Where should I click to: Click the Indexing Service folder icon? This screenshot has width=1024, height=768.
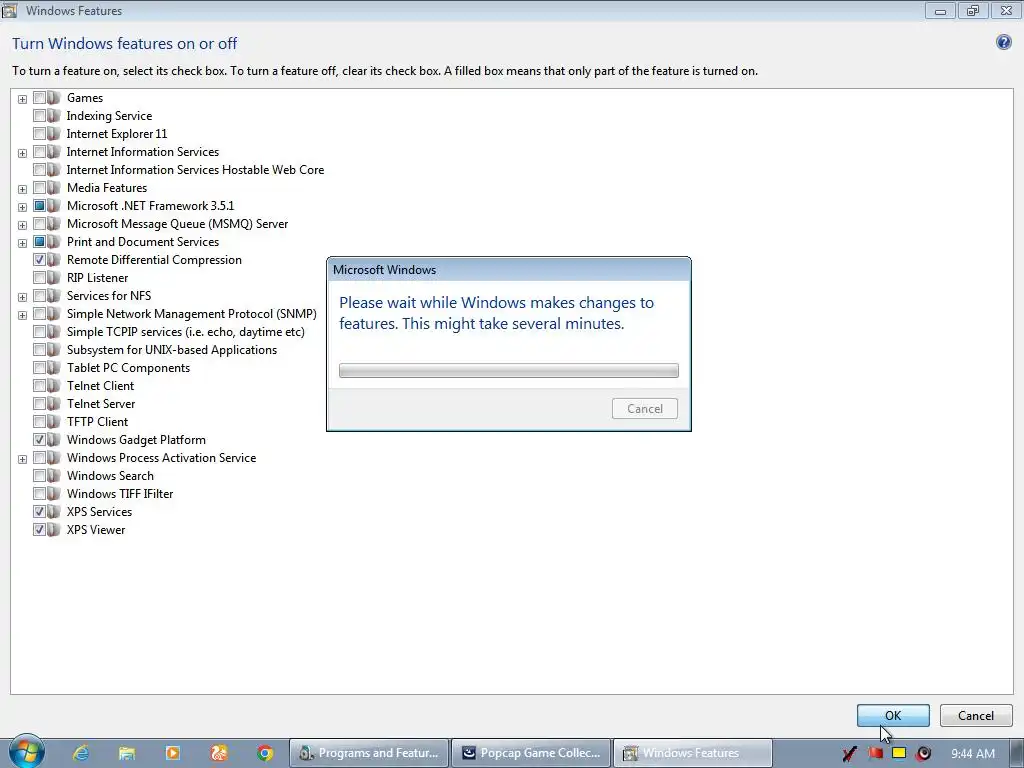(54, 116)
